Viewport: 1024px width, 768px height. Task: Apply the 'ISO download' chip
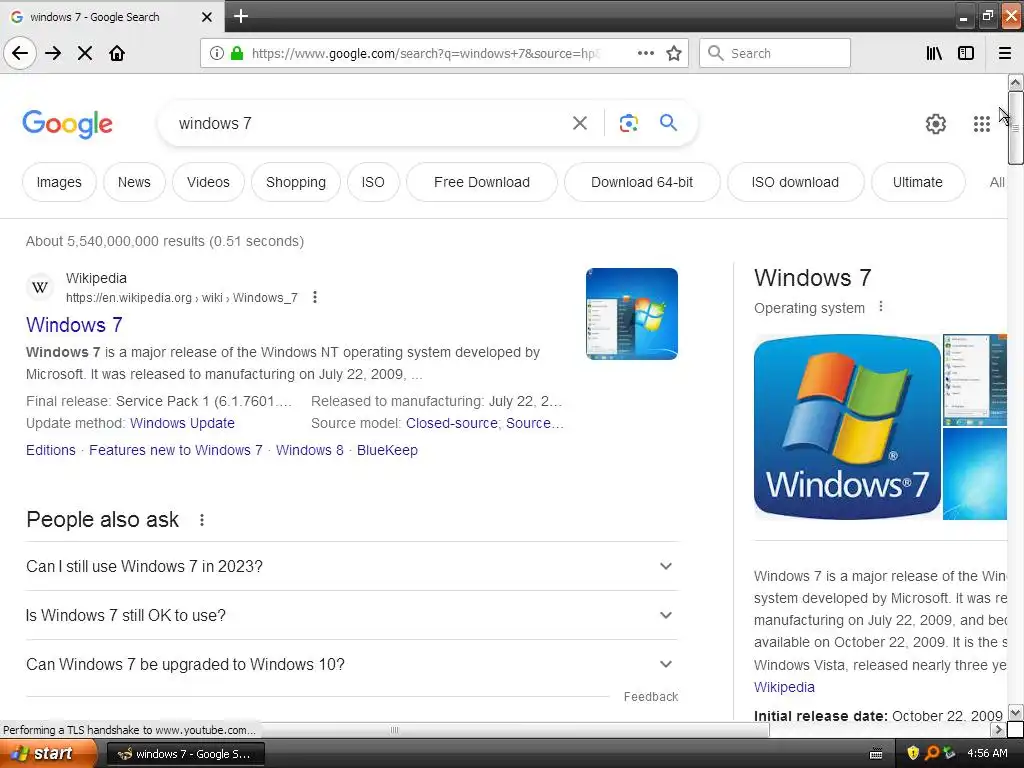[x=795, y=182]
